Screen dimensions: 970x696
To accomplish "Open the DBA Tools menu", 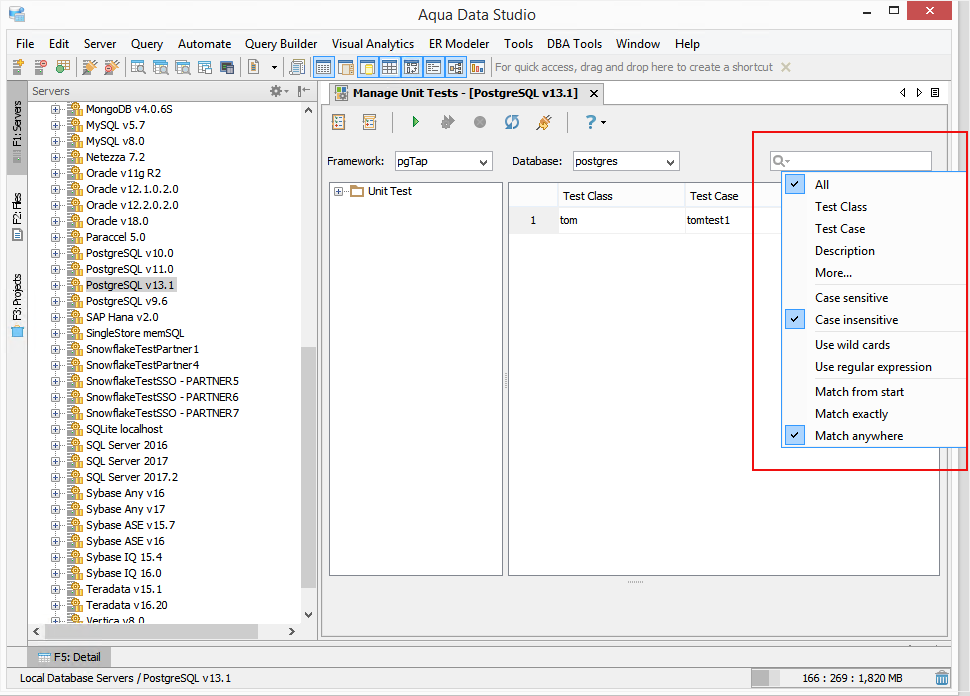I will tap(574, 44).
